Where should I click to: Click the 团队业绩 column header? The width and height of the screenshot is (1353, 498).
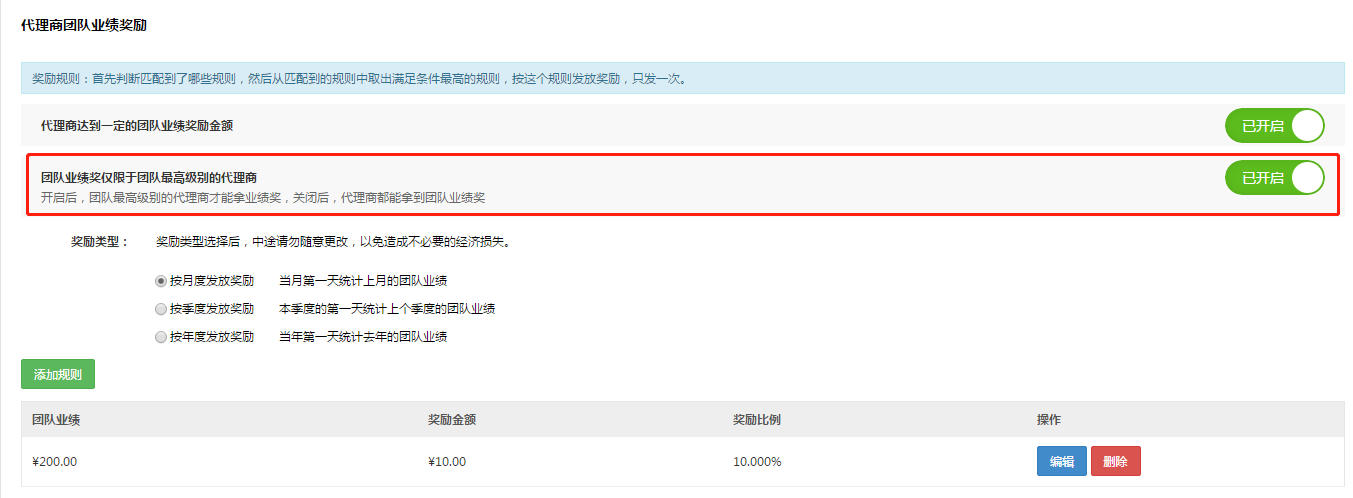coord(56,419)
